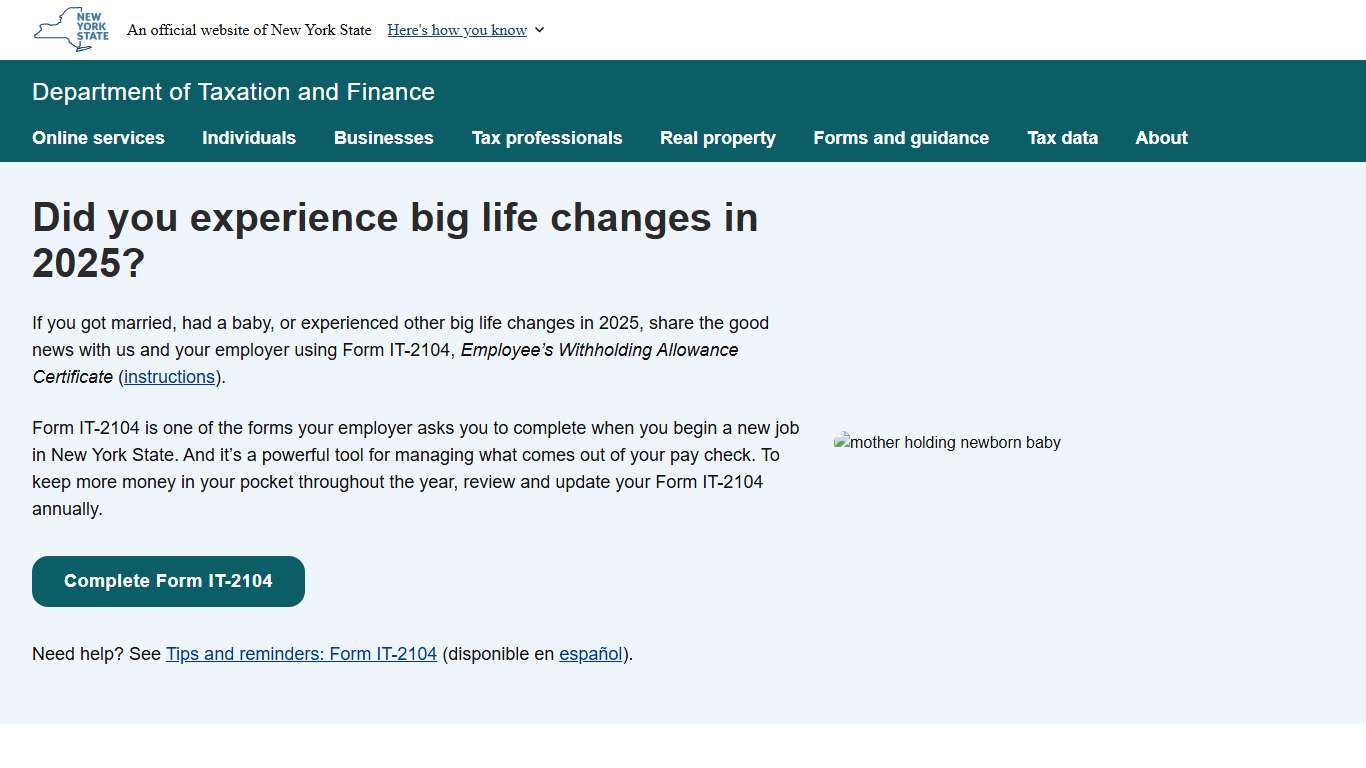Expand the chevron beside Here's how you know

pyautogui.click(x=540, y=30)
